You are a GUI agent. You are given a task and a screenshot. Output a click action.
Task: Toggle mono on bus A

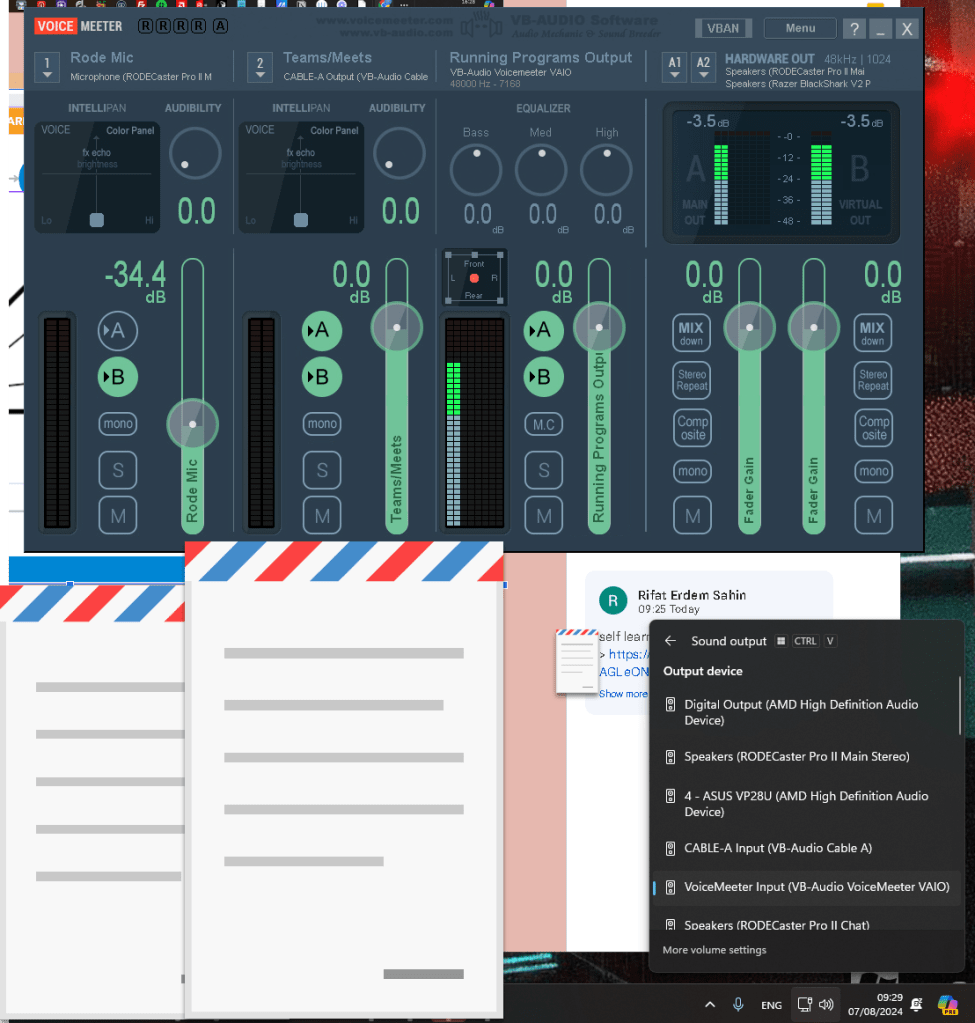[692, 471]
